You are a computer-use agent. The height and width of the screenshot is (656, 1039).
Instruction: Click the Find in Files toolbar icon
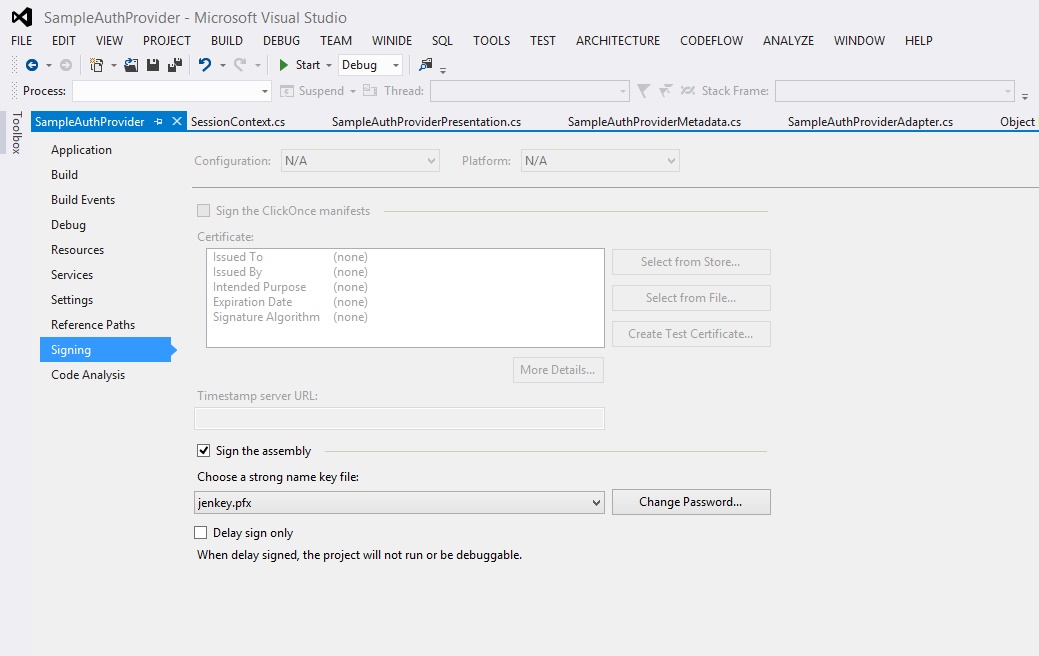point(426,65)
